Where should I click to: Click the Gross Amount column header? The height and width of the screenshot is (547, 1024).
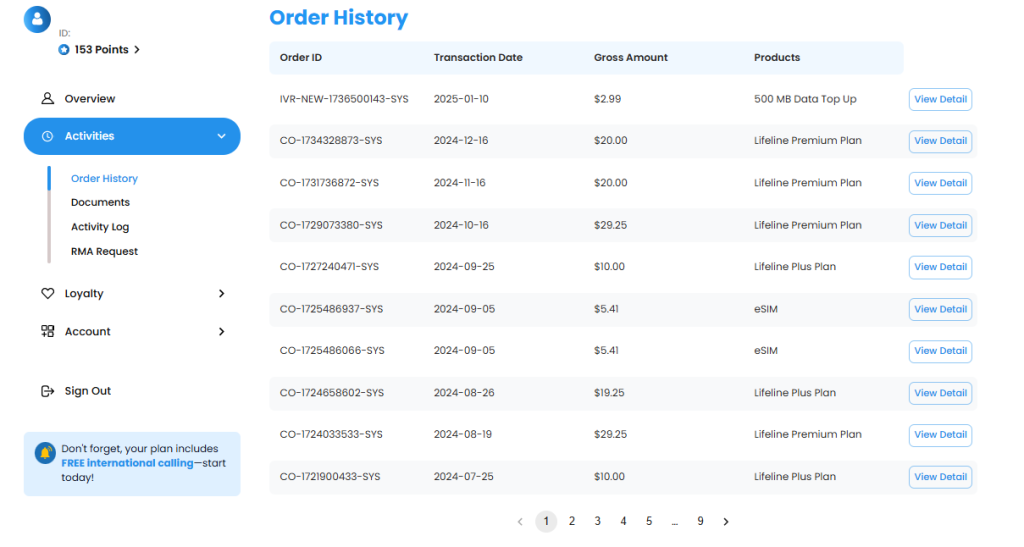631,57
